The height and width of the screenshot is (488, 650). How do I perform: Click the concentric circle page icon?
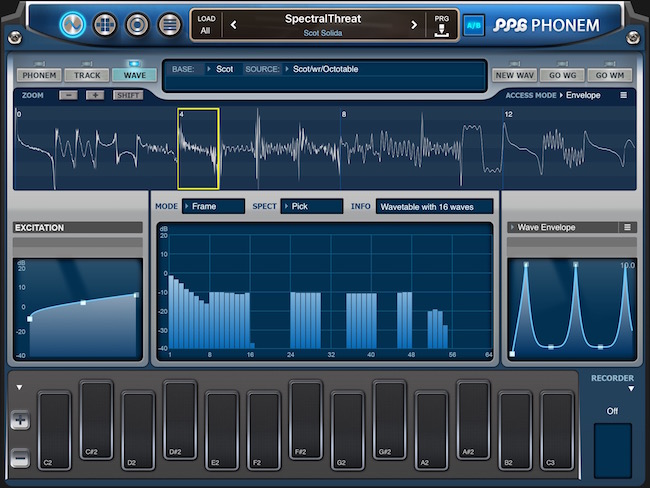137,24
